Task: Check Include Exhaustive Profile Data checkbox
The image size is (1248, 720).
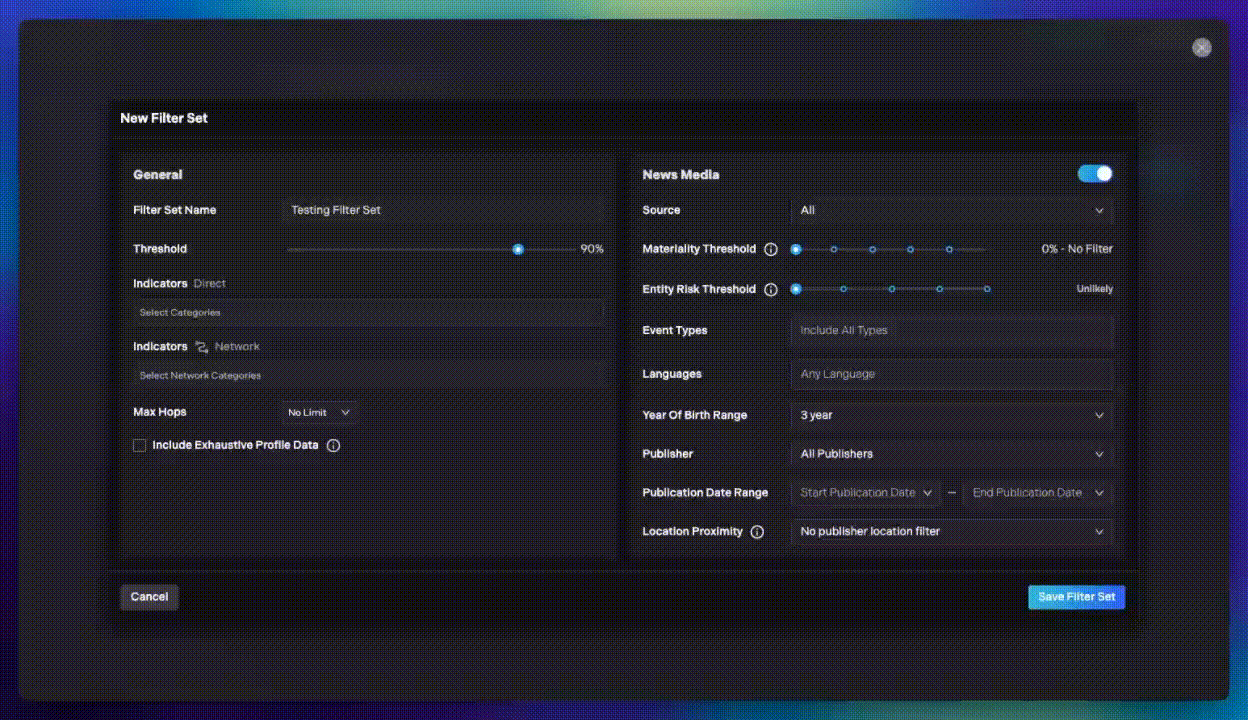Action: coord(140,446)
